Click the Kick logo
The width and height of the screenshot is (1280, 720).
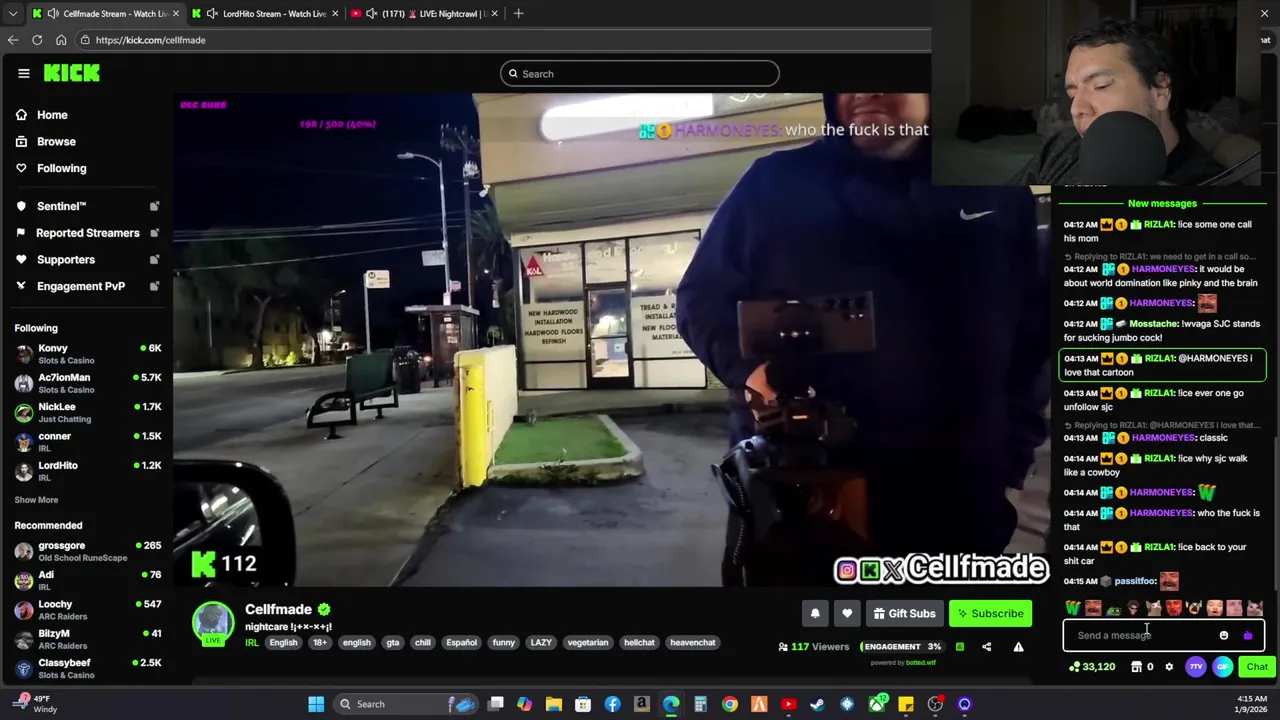tap(71, 73)
